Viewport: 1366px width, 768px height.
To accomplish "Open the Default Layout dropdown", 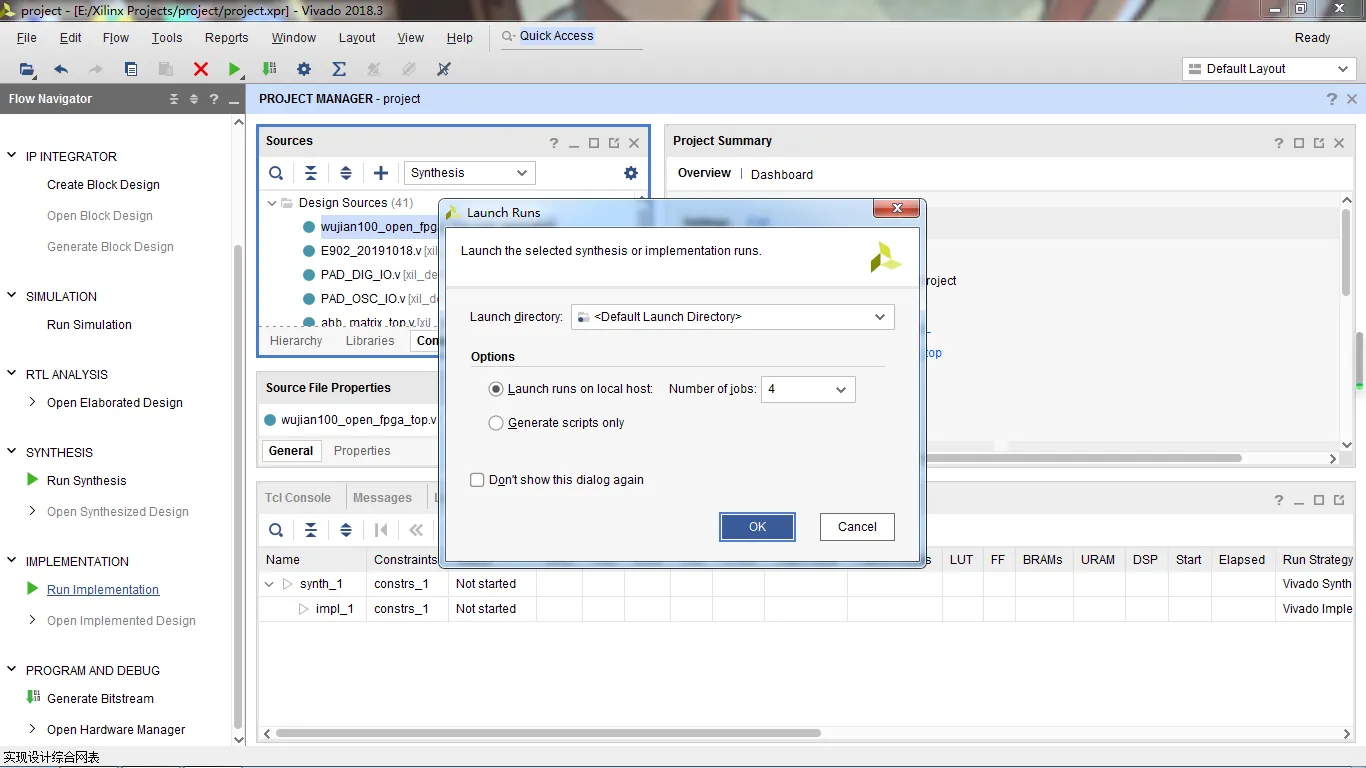I will point(1269,69).
